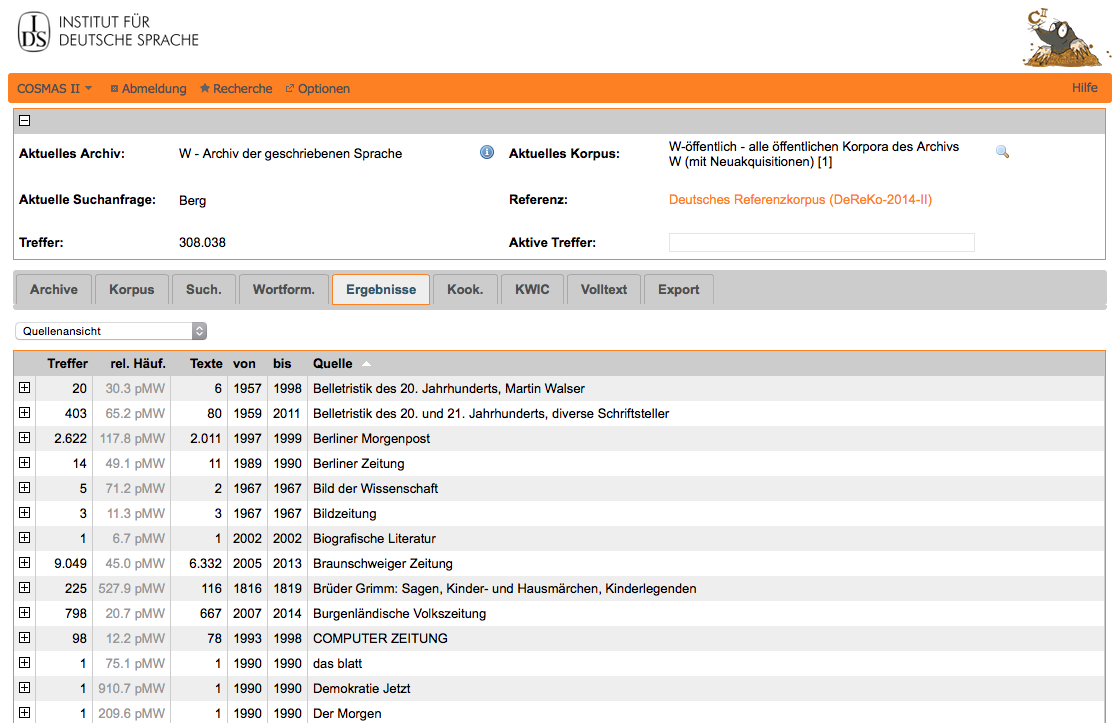Click the relative frequency 527.9 pMW

coord(131,589)
